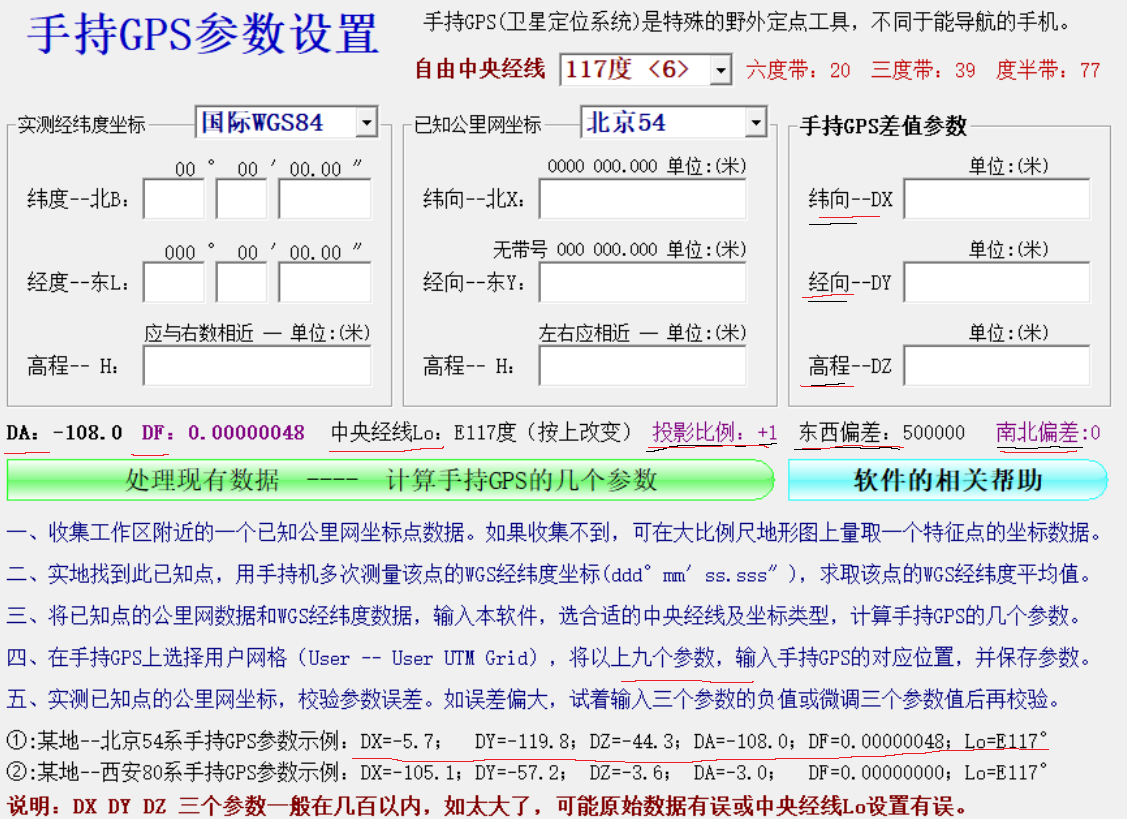1127x819 pixels.
Task: Click the 投影比例: +1 text
Action: (714, 433)
